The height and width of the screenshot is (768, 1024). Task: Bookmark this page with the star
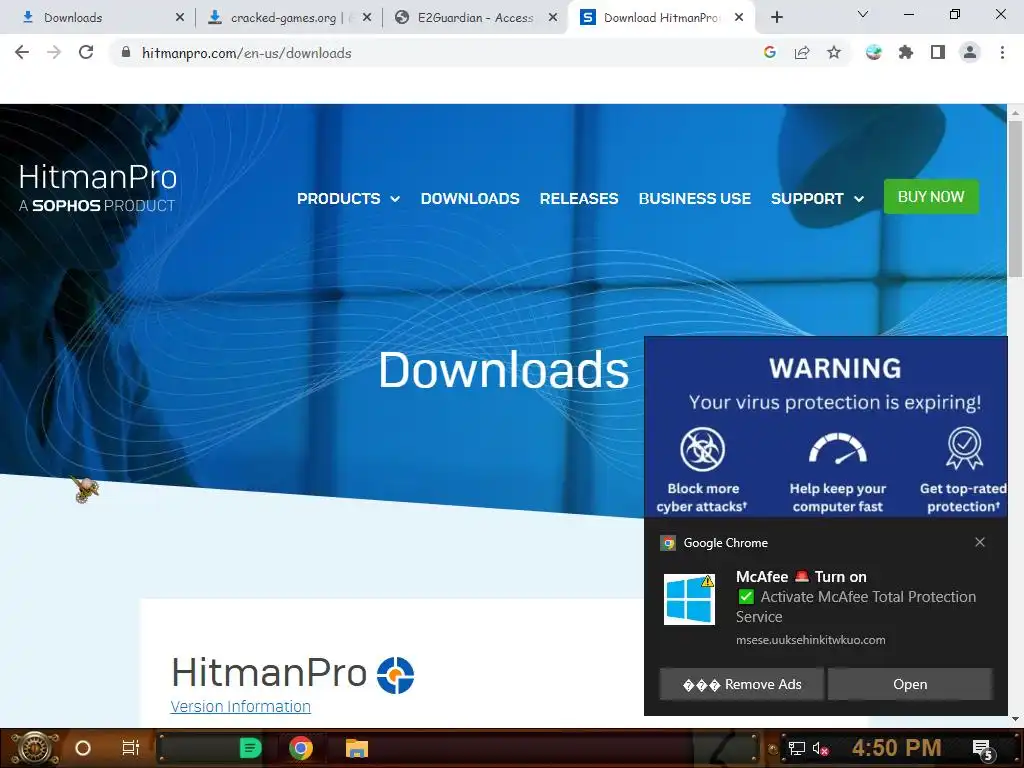(x=834, y=52)
